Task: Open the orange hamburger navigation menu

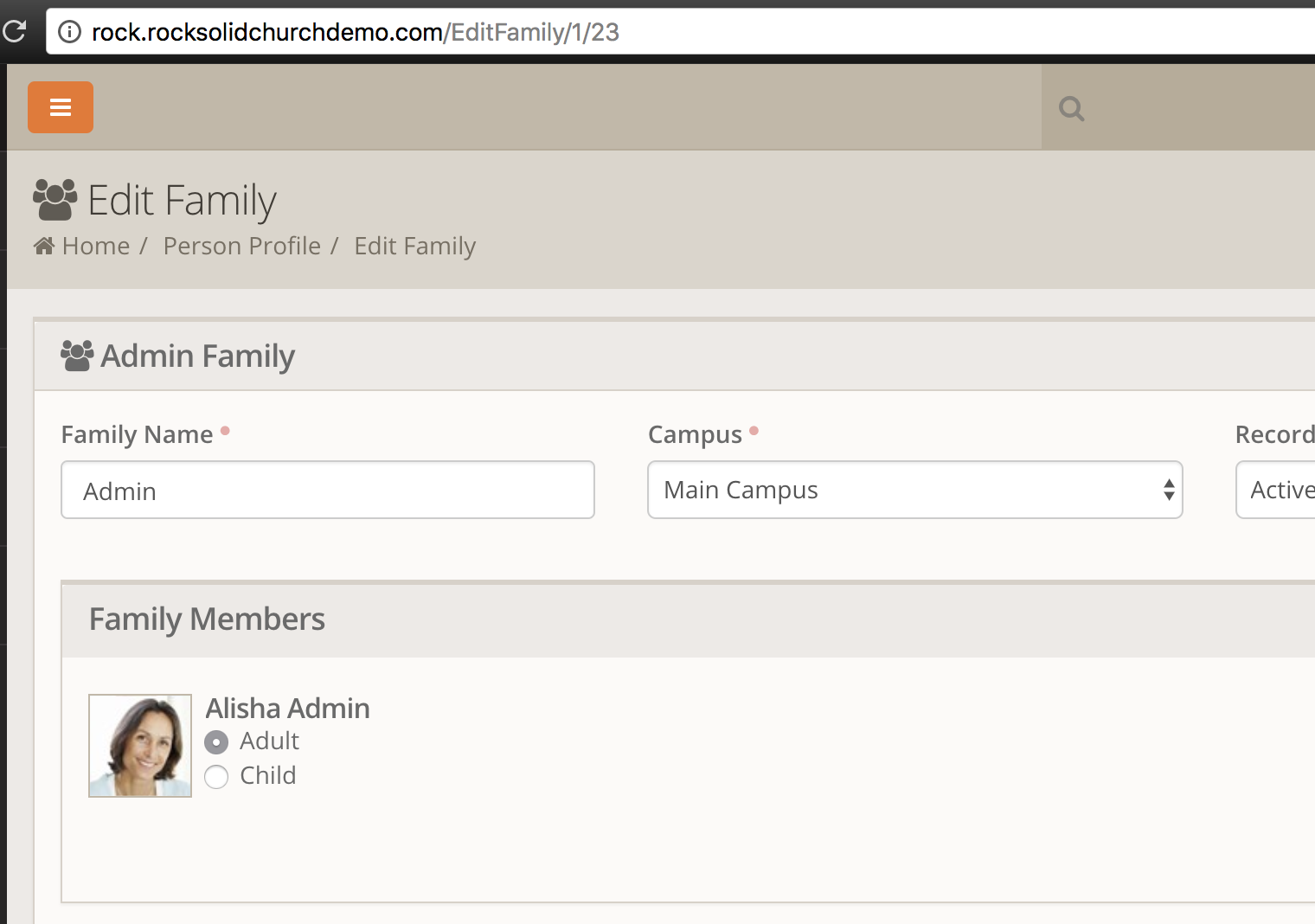Action: click(x=61, y=107)
